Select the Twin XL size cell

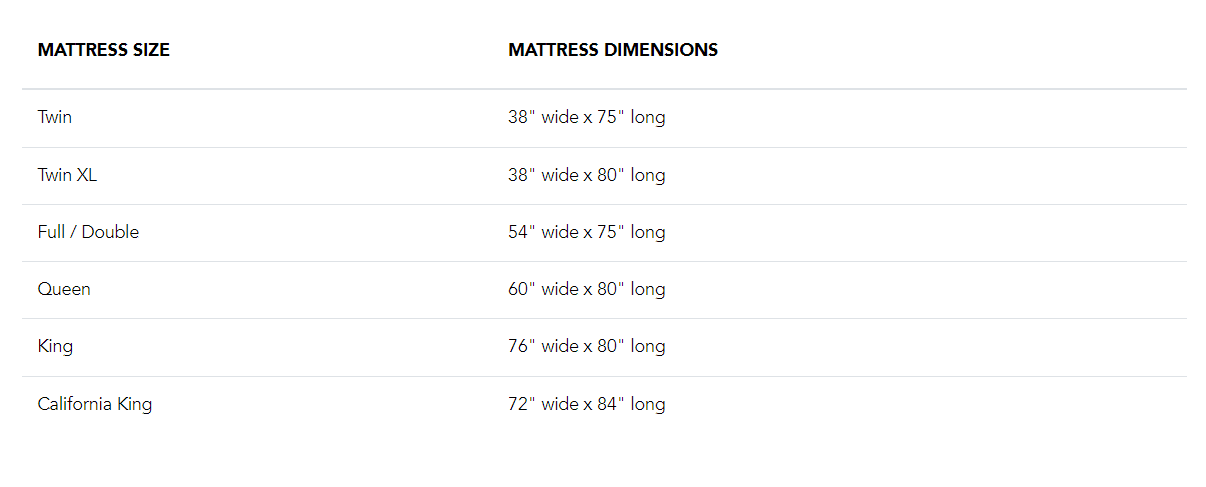point(67,175)
